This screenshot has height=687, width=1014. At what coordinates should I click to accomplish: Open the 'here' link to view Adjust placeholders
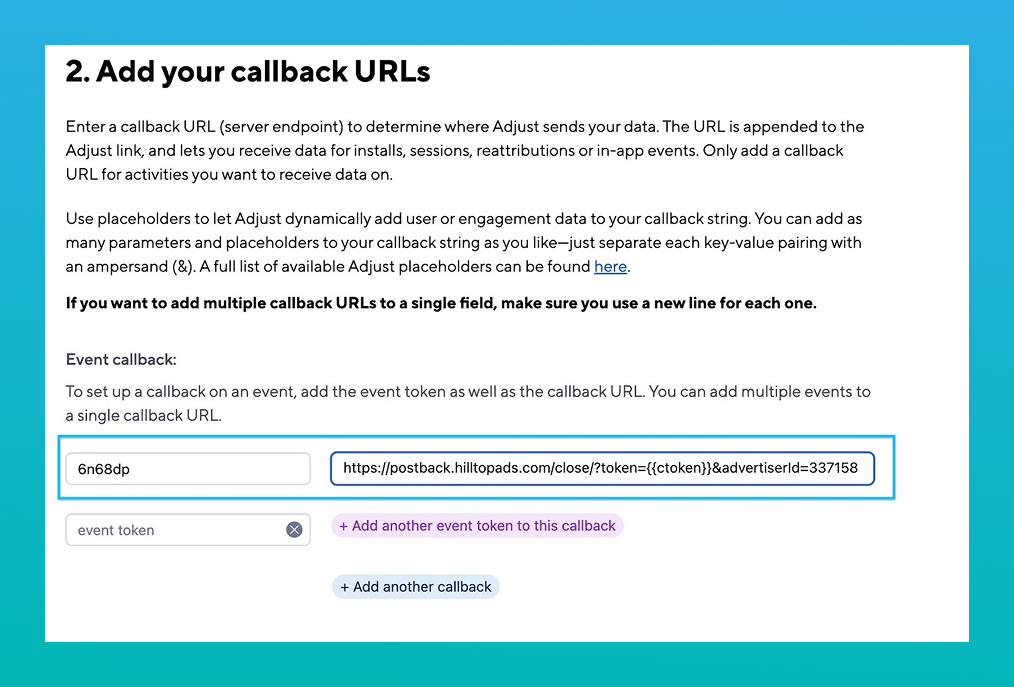610,266
